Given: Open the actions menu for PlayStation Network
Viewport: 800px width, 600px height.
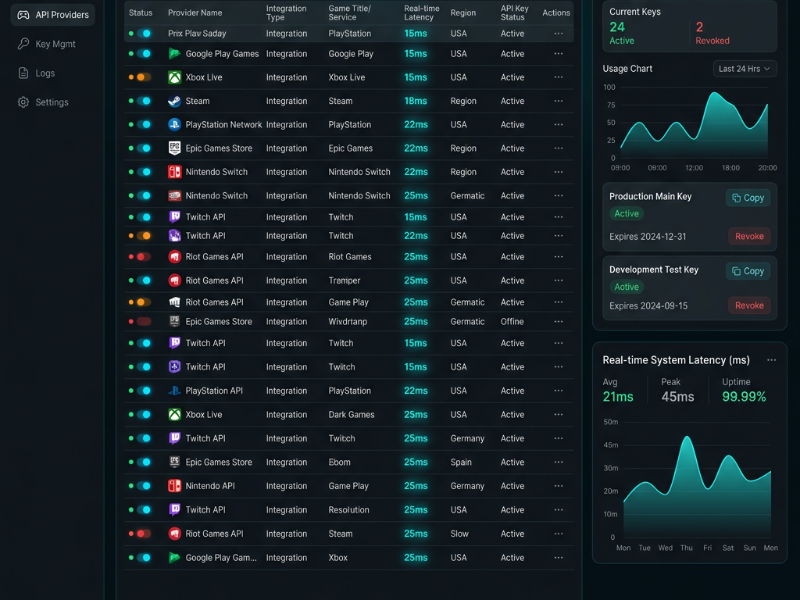Looking at the screenshot, I should [559, 124].
